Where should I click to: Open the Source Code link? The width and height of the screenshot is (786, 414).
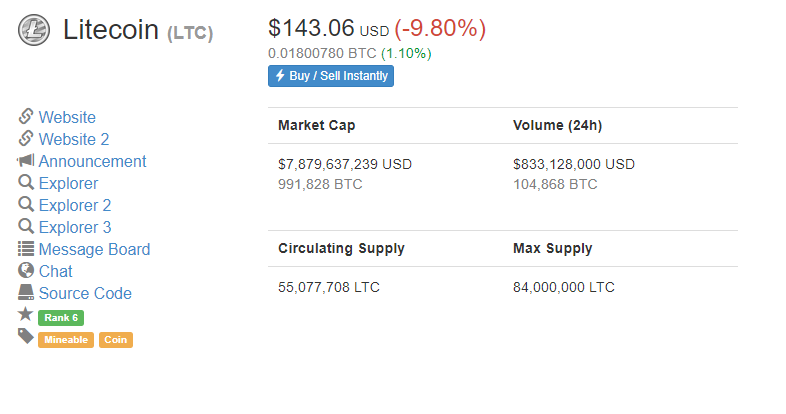click(85, 294)
